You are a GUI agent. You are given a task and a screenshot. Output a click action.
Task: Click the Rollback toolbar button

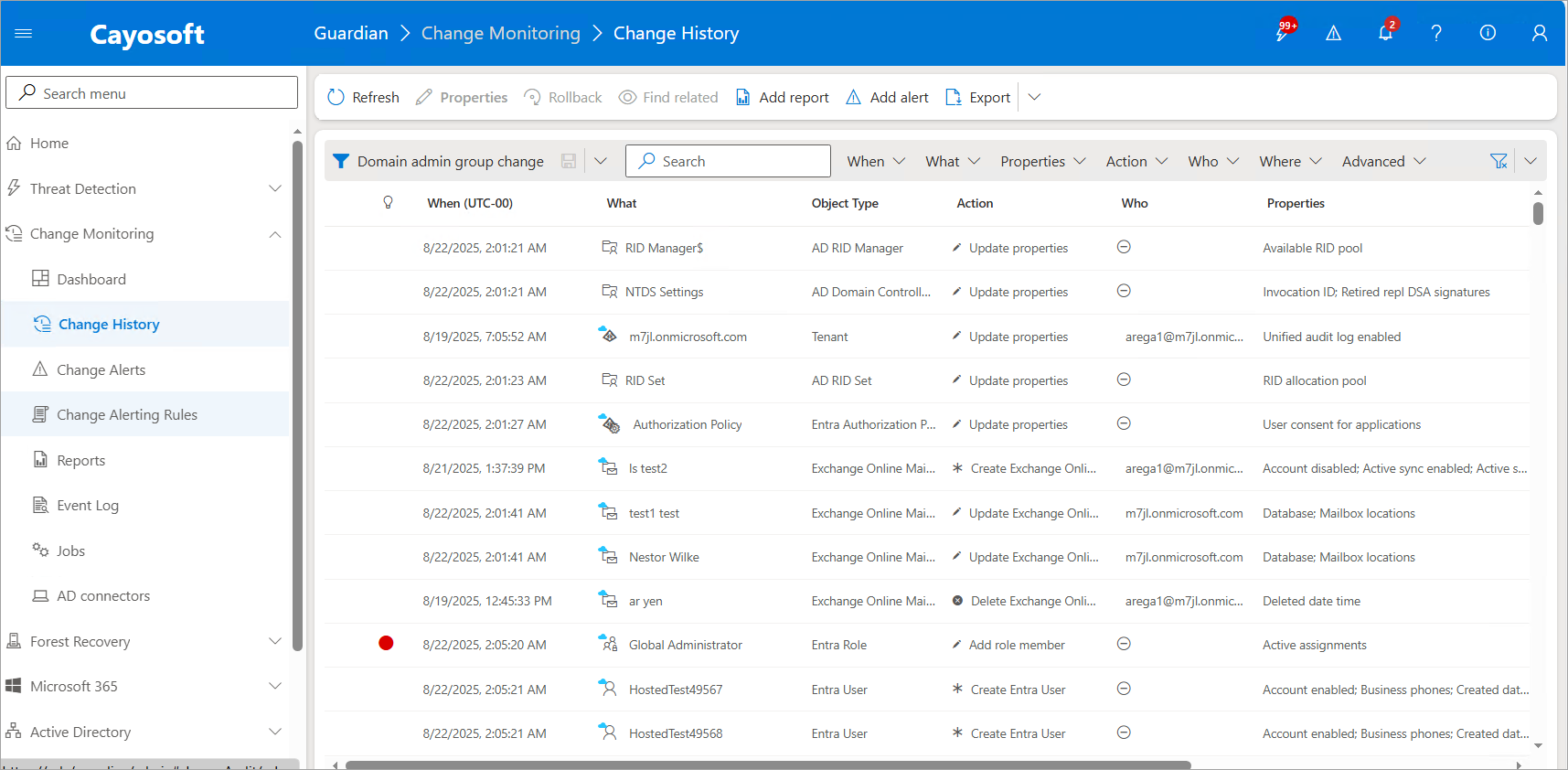point(562,97)
